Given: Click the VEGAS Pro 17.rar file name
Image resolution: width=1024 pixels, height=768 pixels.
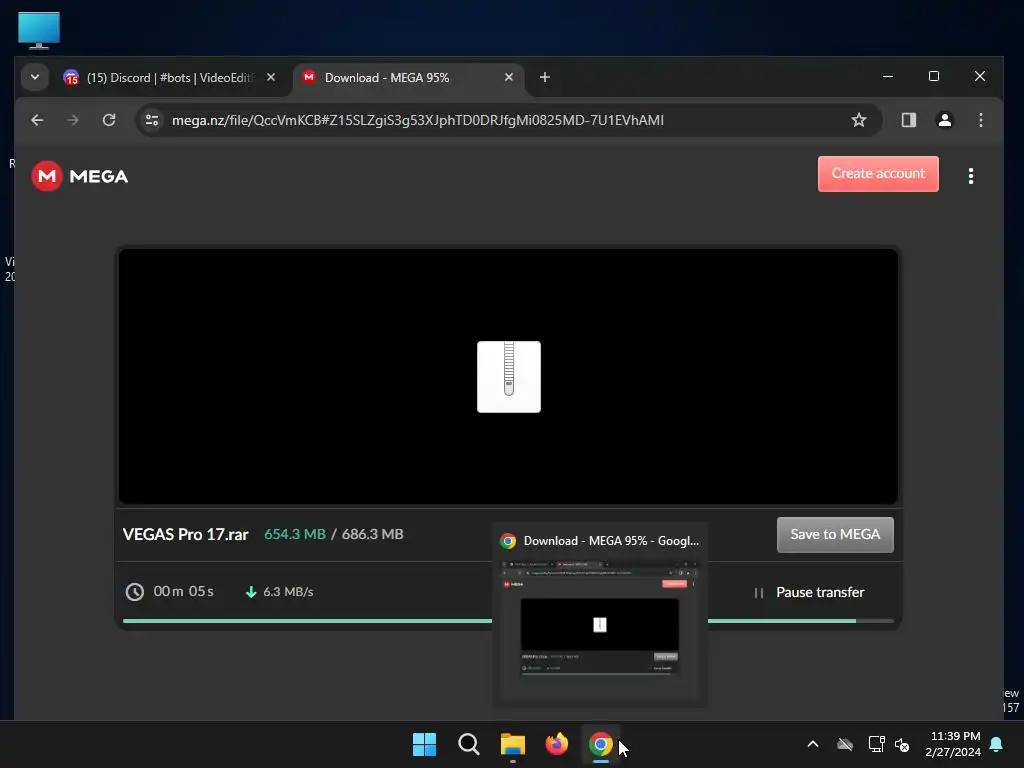Looking at the screenshot, I should (185, 534).
